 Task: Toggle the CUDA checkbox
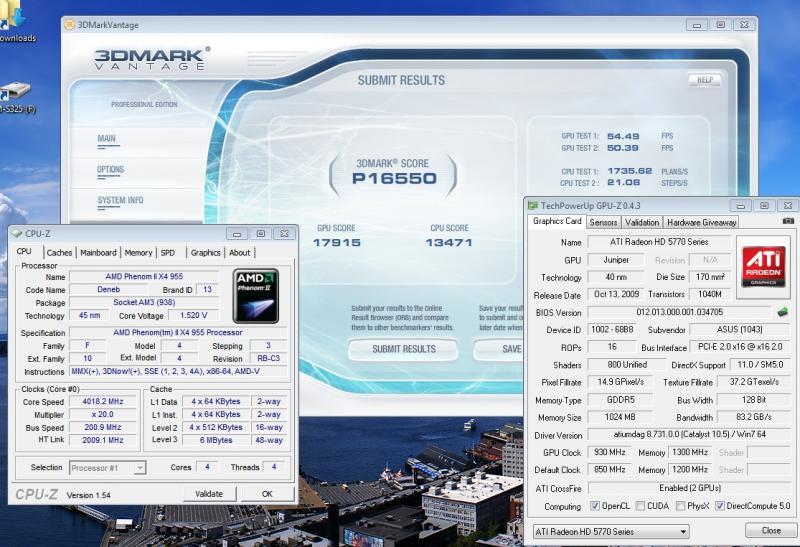642,506
